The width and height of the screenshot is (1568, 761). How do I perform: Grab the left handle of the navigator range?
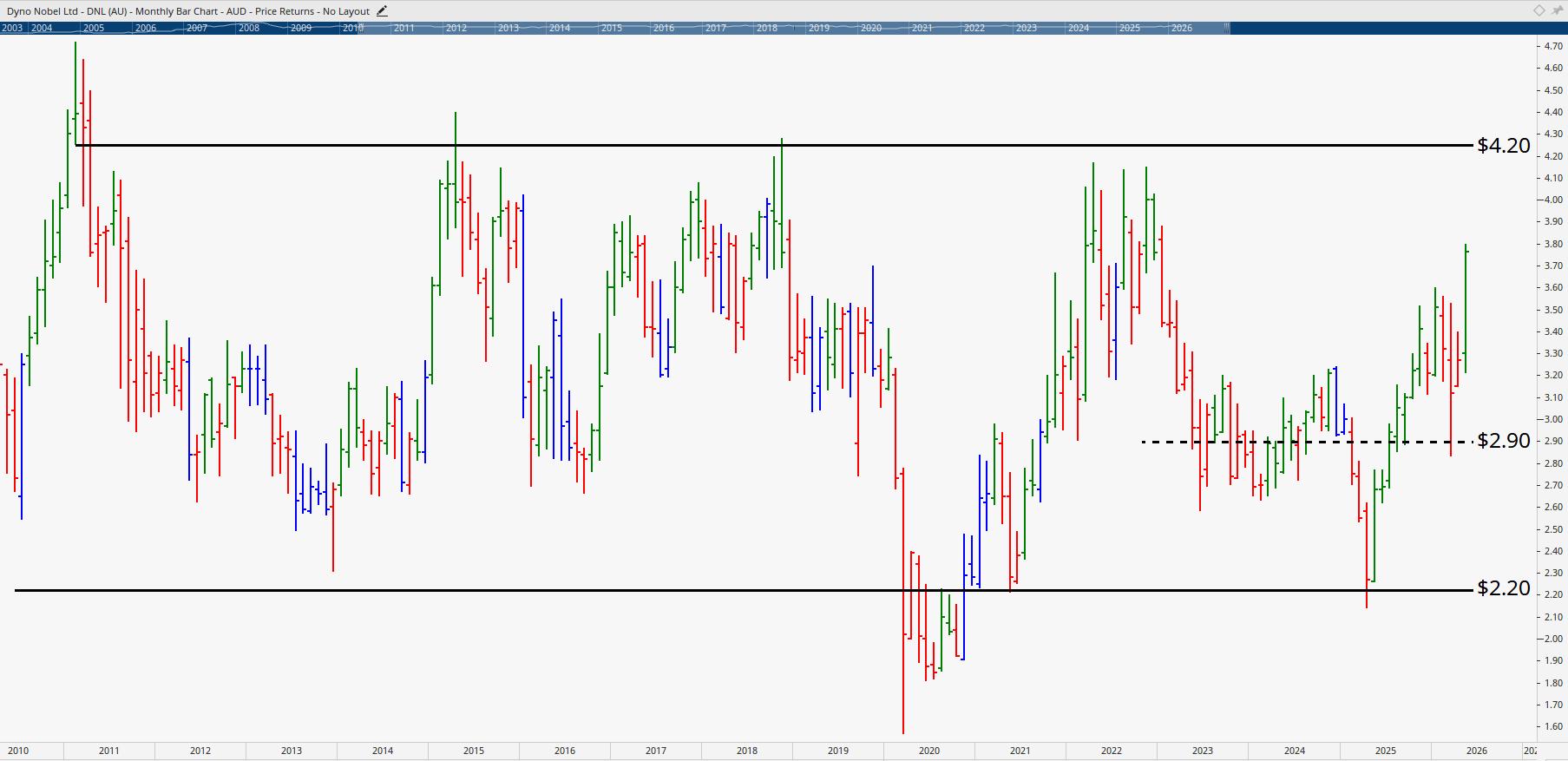coord(361,28)
